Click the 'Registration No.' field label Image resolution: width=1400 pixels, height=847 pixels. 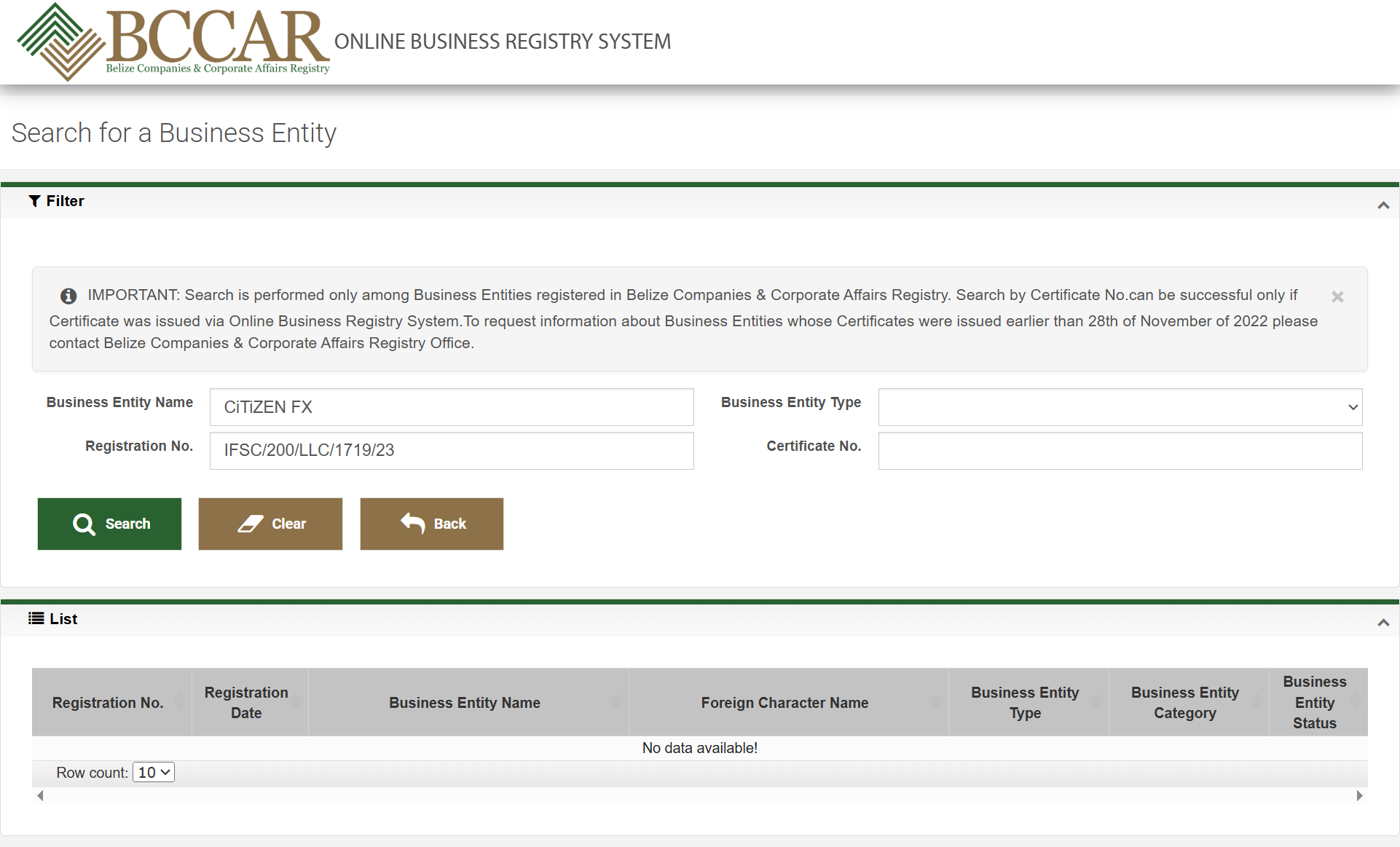[139, 446]
